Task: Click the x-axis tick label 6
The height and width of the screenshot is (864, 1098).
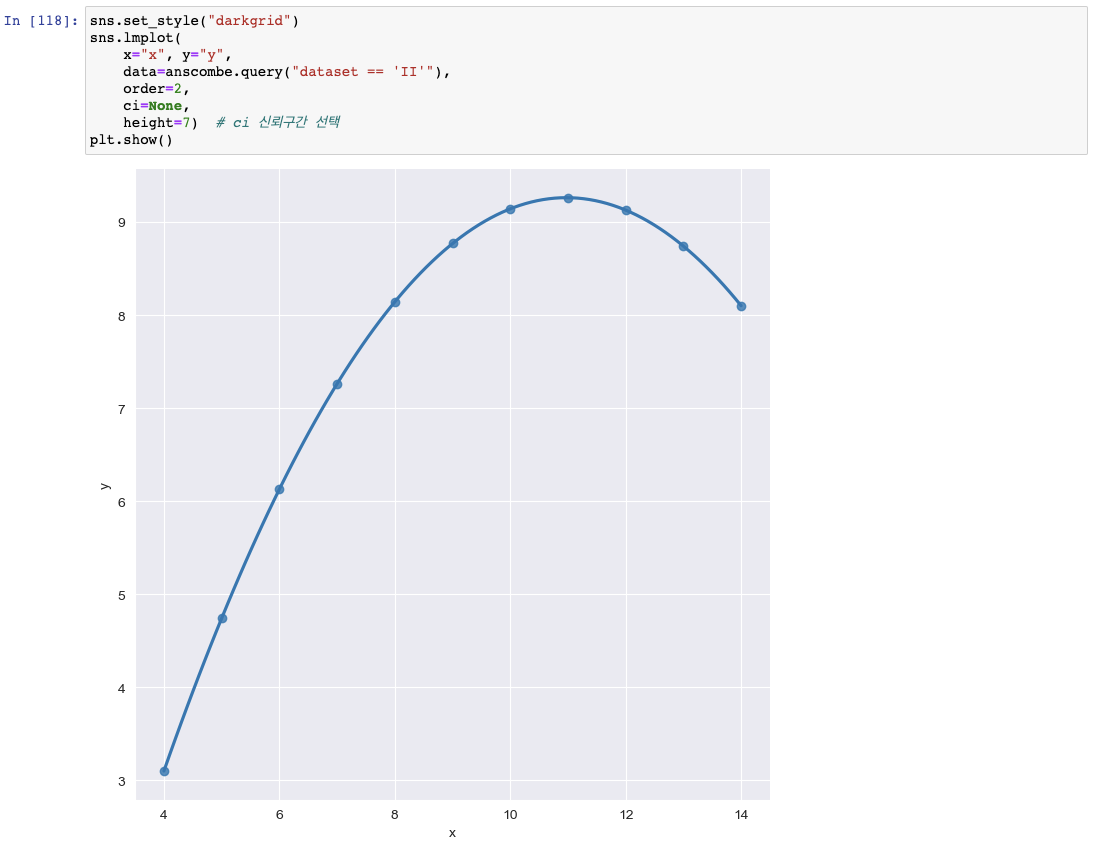Action: point(279,814)
